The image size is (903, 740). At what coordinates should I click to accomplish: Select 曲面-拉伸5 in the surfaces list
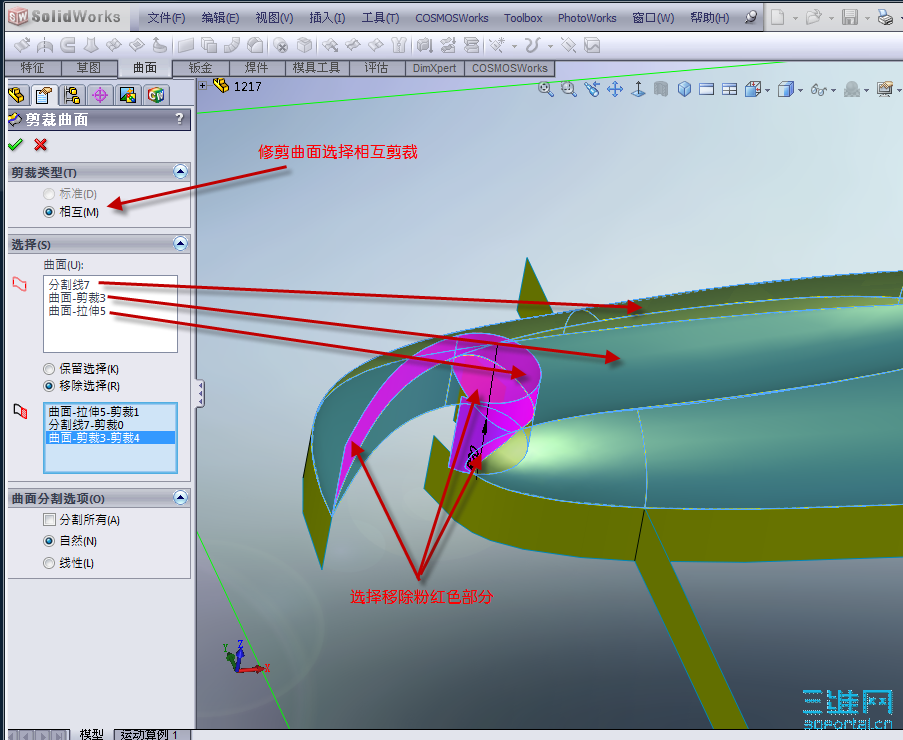[77, 311]
